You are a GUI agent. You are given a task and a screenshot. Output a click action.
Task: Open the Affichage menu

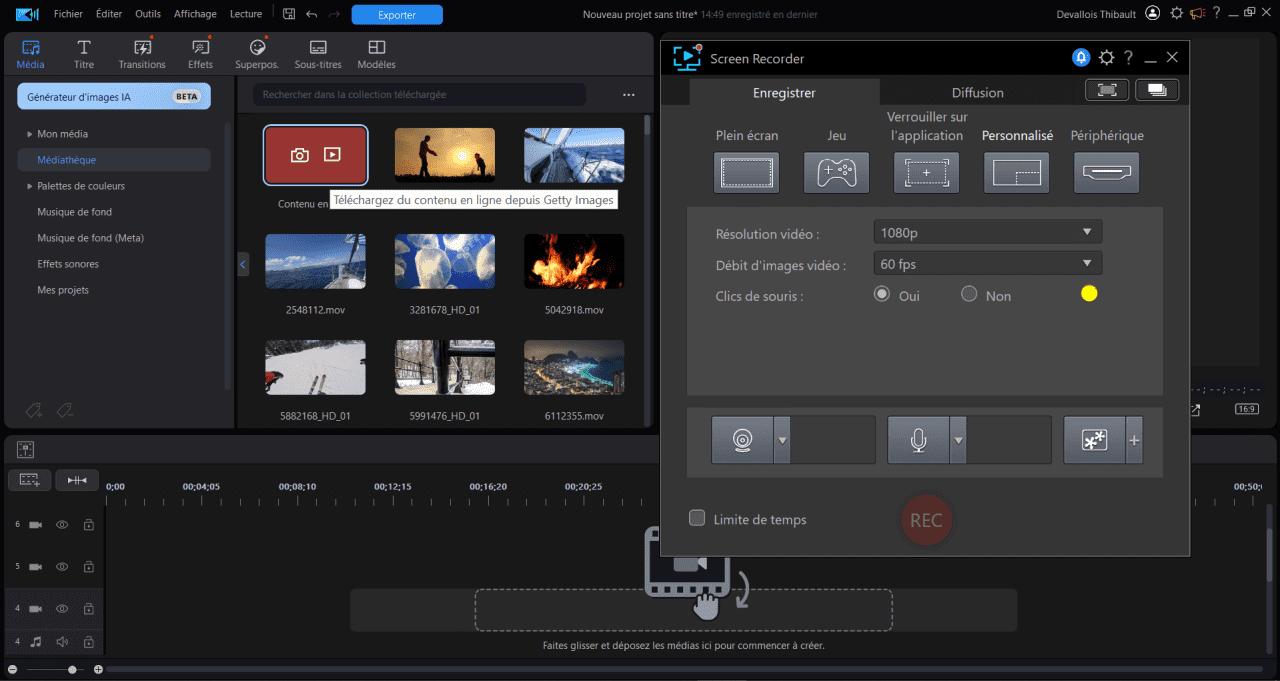pos(195,14)
